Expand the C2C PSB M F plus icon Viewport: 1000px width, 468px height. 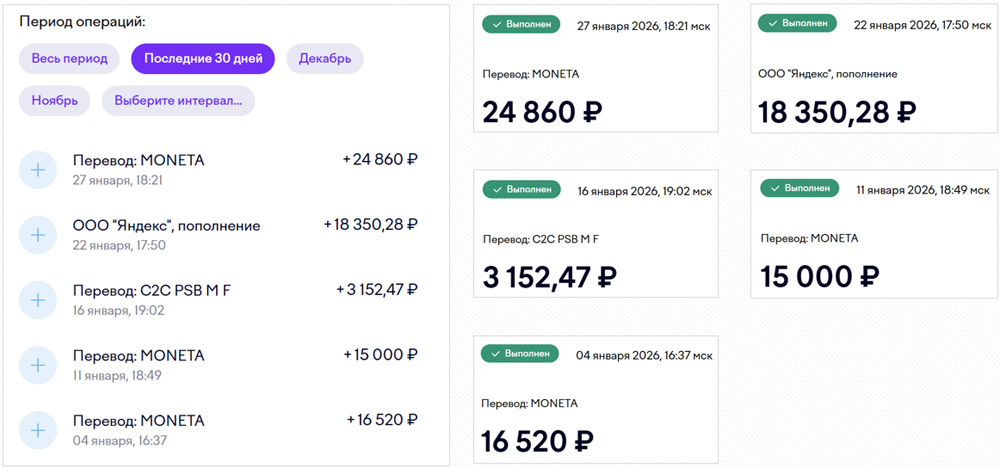38,300
